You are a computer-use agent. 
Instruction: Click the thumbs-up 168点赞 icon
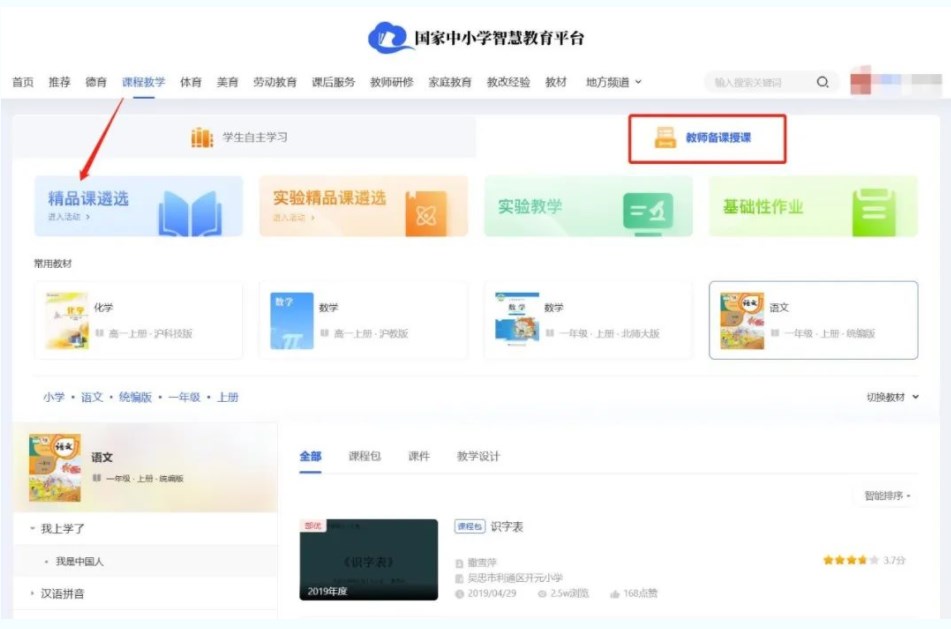pyautogui.click(x=614, y=594)
